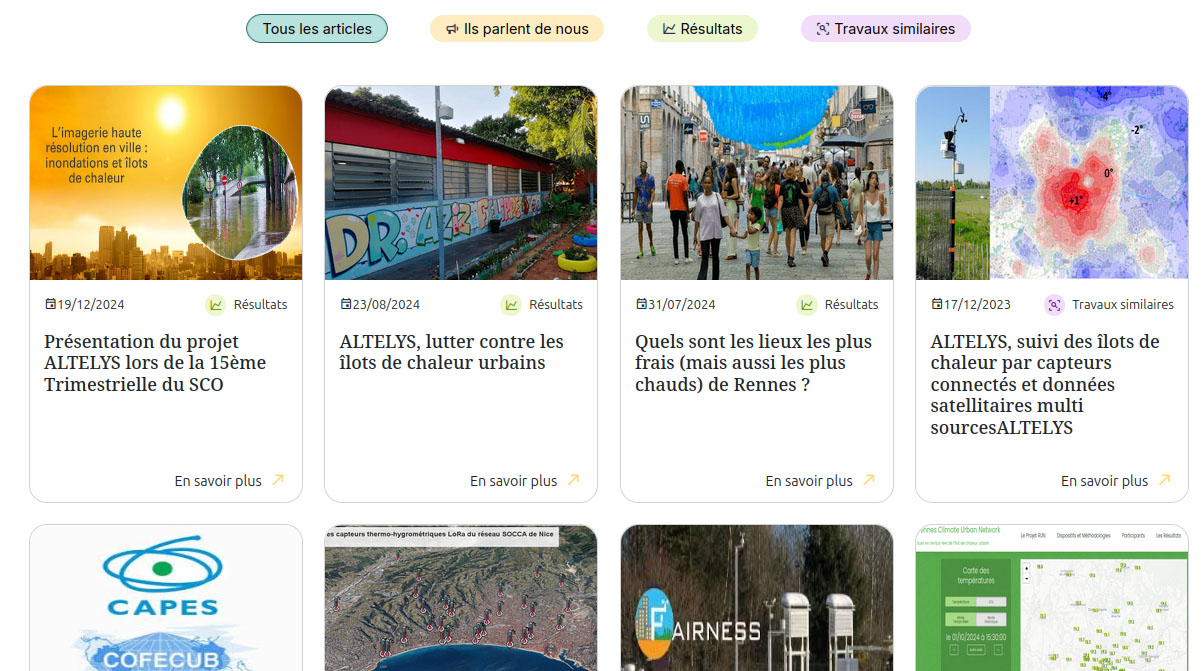The width and height of the screenshot is (1202, 671).
Task: Open the CAPES COFECUB logo card
Action: pos(166,598)
